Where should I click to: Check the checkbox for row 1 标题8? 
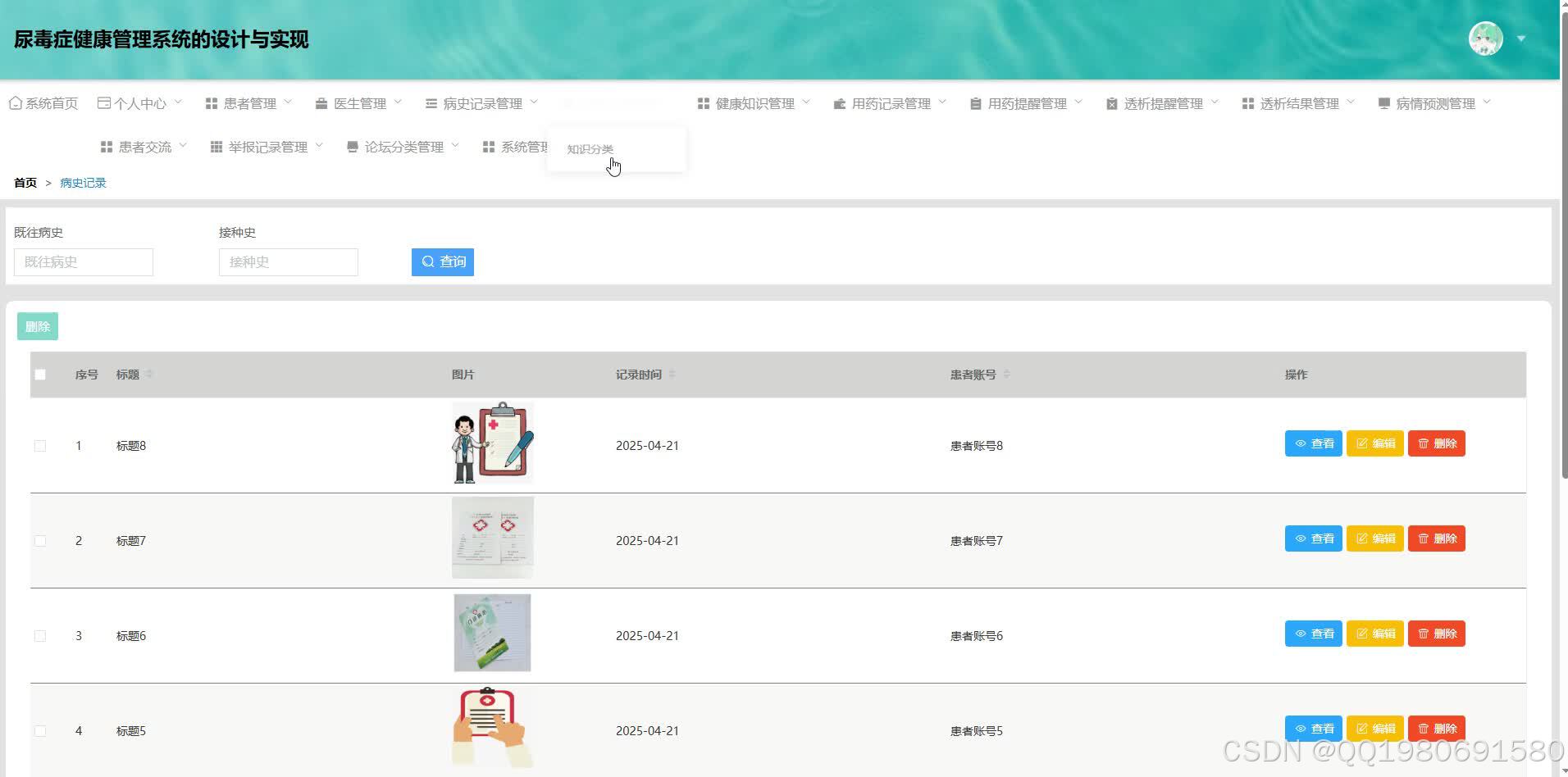[40, 446]
